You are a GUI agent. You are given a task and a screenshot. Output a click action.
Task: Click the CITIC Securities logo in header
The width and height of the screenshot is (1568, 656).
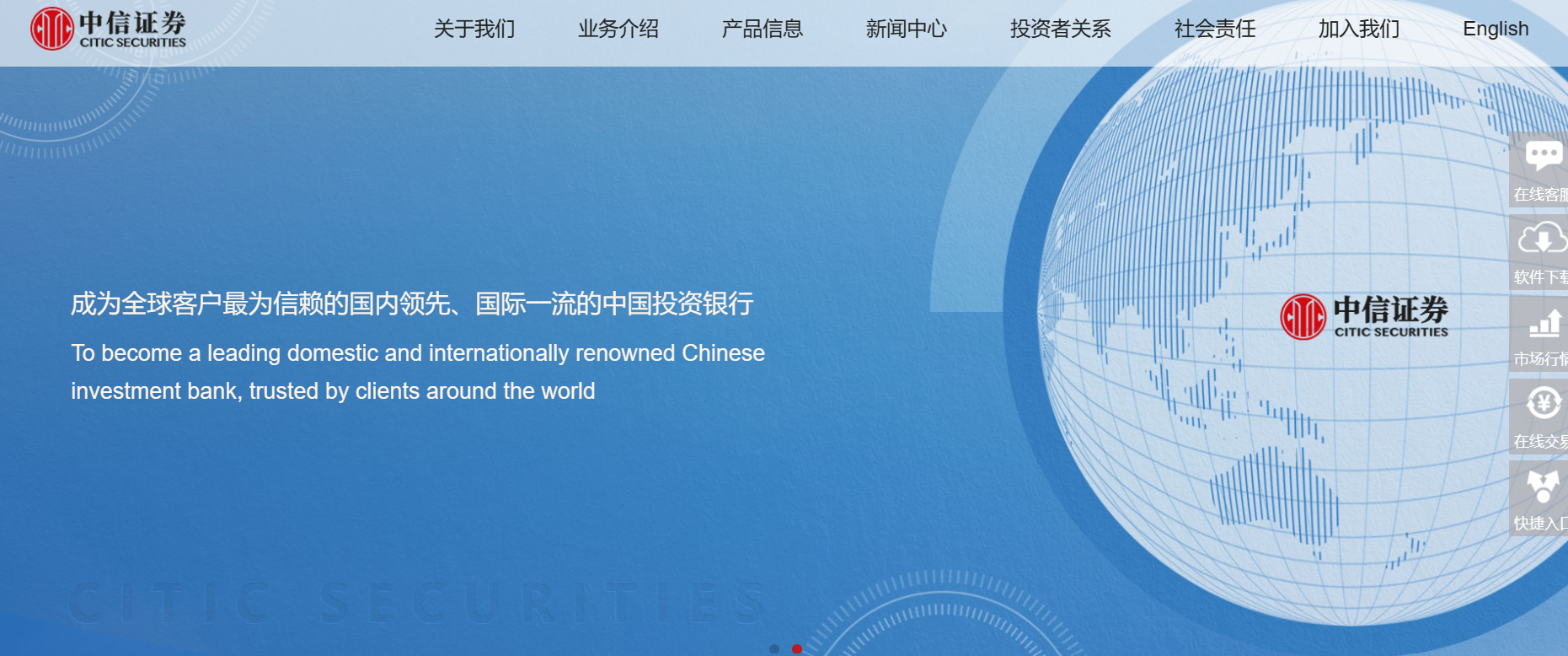click(108, 29)
